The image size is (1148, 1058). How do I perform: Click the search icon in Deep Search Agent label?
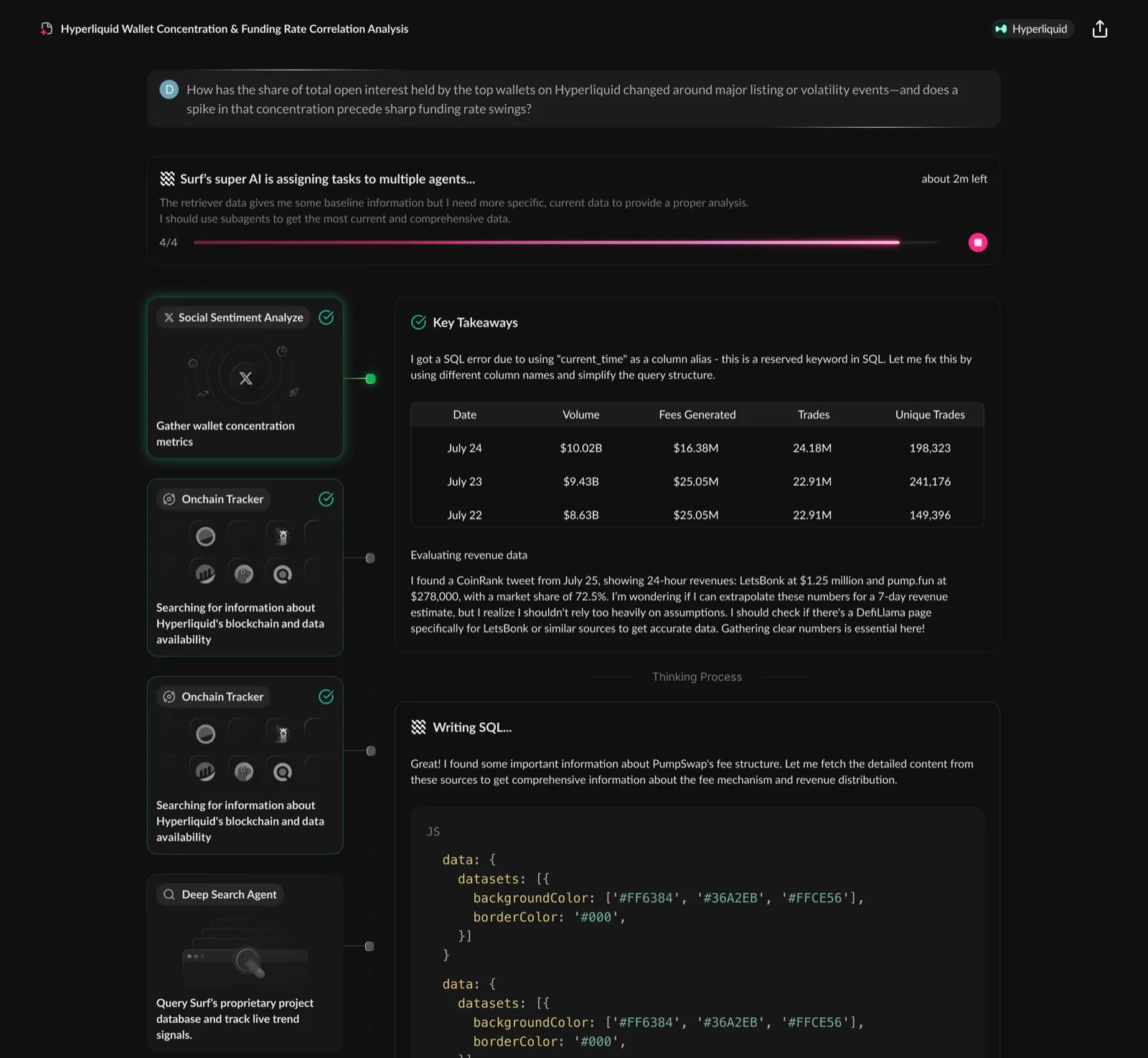pyautogui.click(x=169, y=894)
